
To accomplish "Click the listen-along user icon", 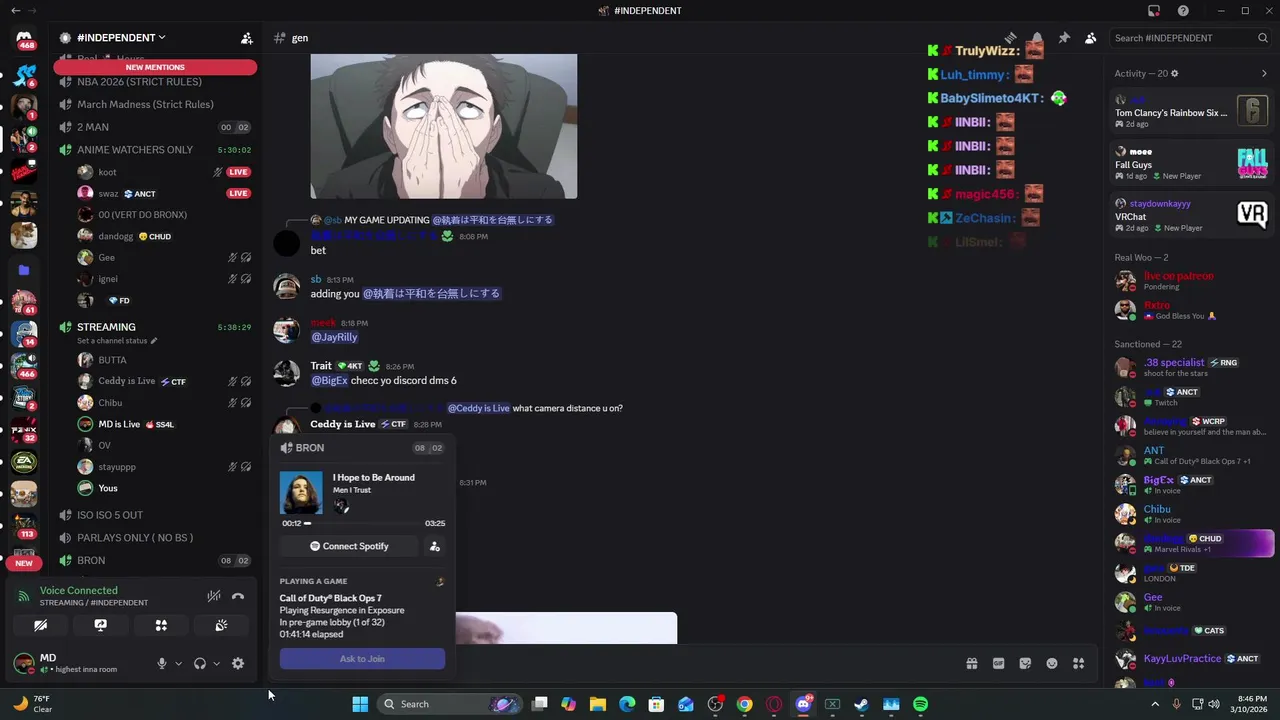I will 434,546.
